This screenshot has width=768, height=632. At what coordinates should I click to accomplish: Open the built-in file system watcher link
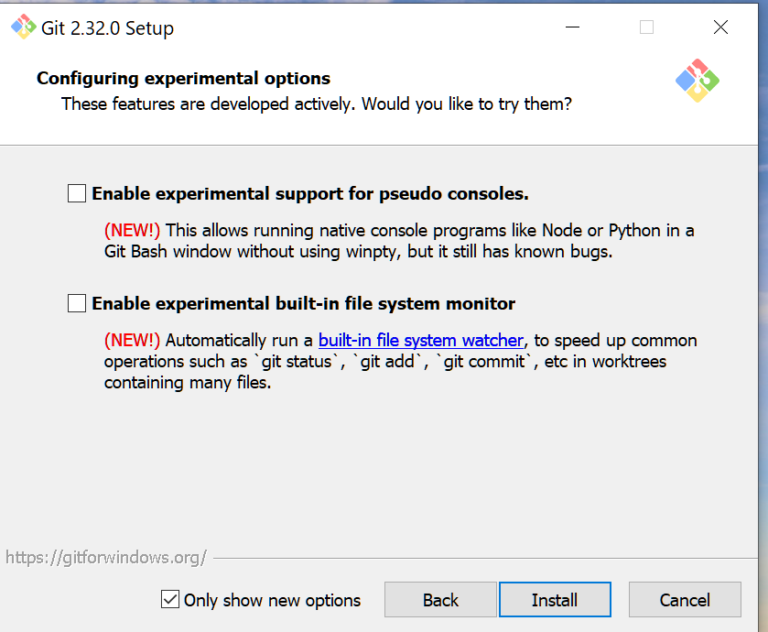click(420, 340)
